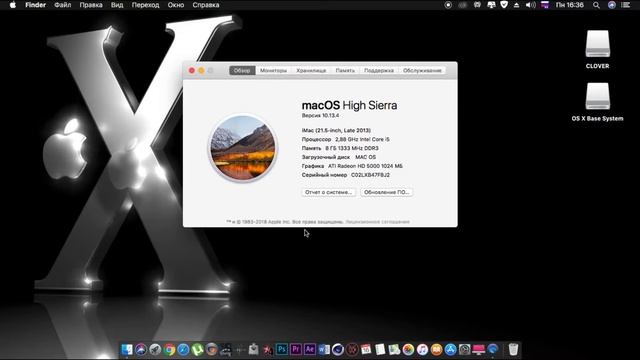Open Adobe Photoshop from the dock

[x=282, y=349]
